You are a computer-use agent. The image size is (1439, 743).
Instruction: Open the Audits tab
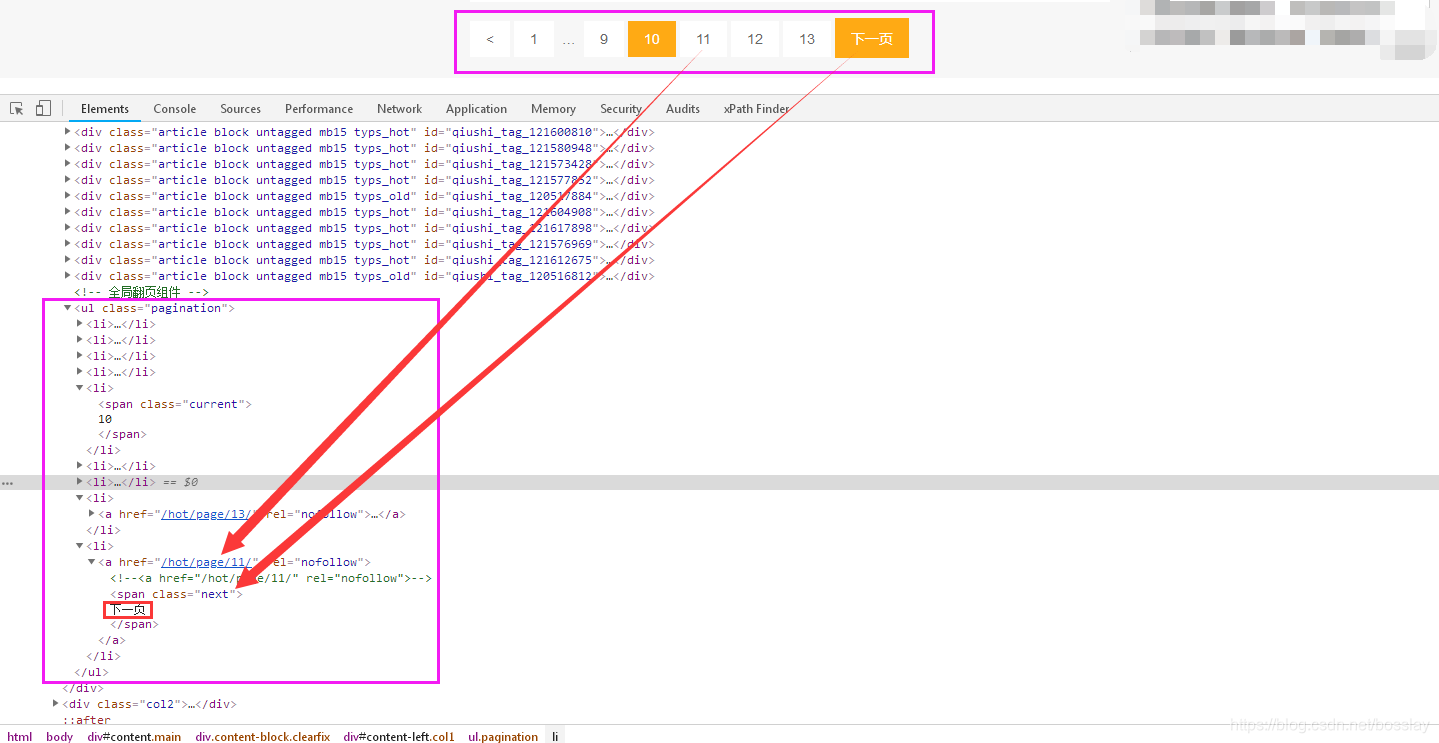click(x=683, y=109)
